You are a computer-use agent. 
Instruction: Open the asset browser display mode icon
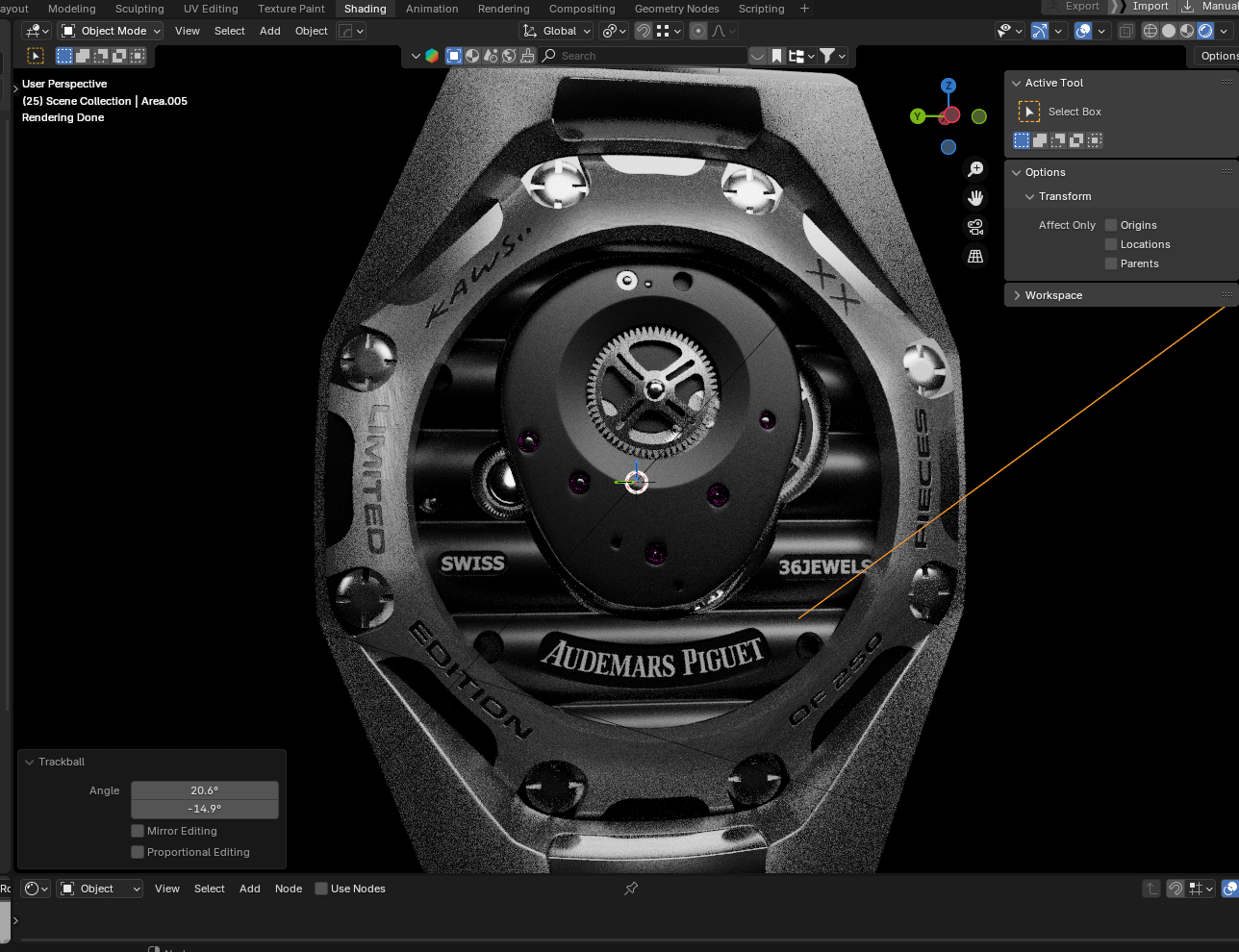pyautogui.click(x=800, y=56)
